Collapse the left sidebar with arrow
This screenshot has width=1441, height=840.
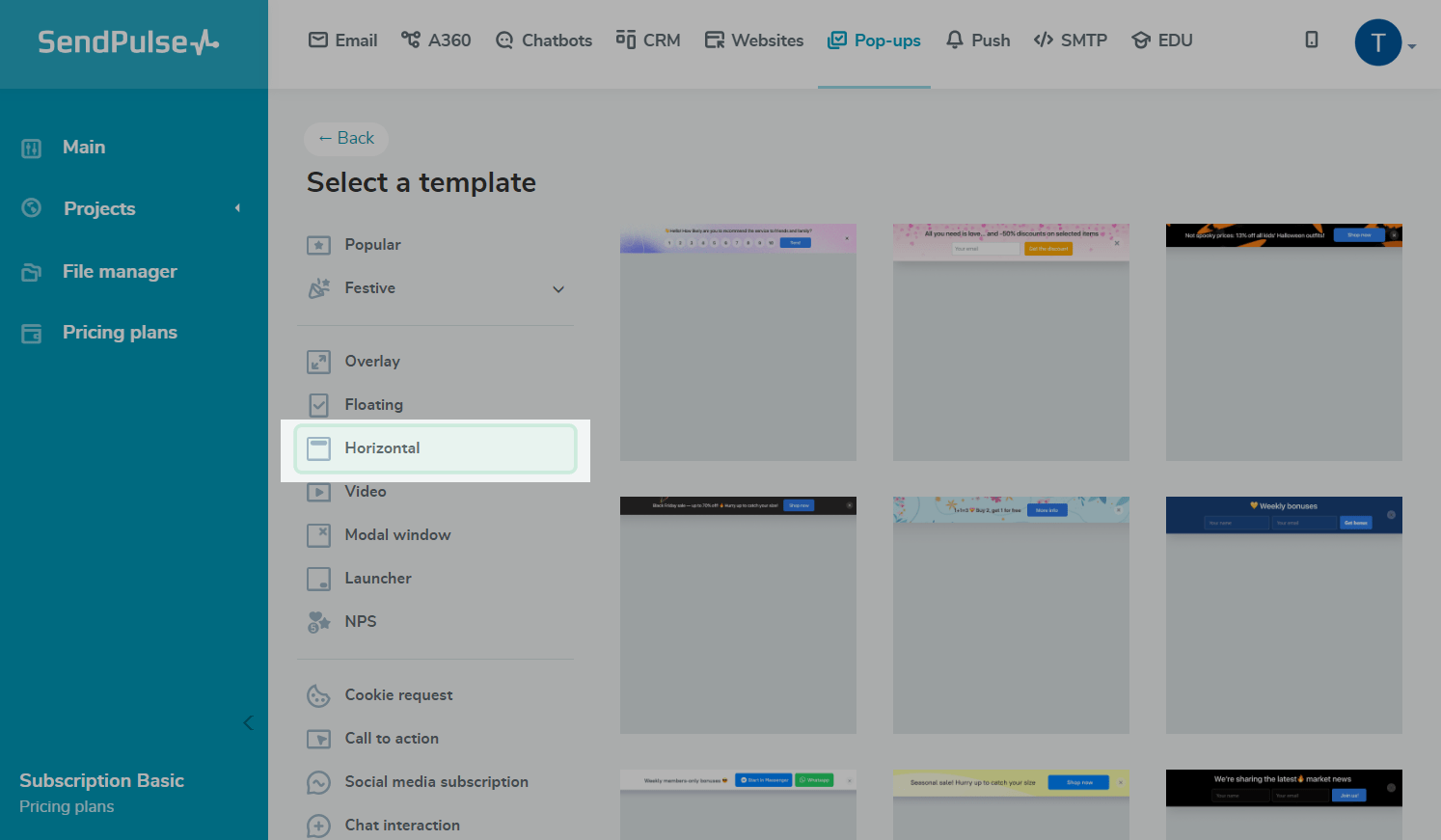[248, 722]
